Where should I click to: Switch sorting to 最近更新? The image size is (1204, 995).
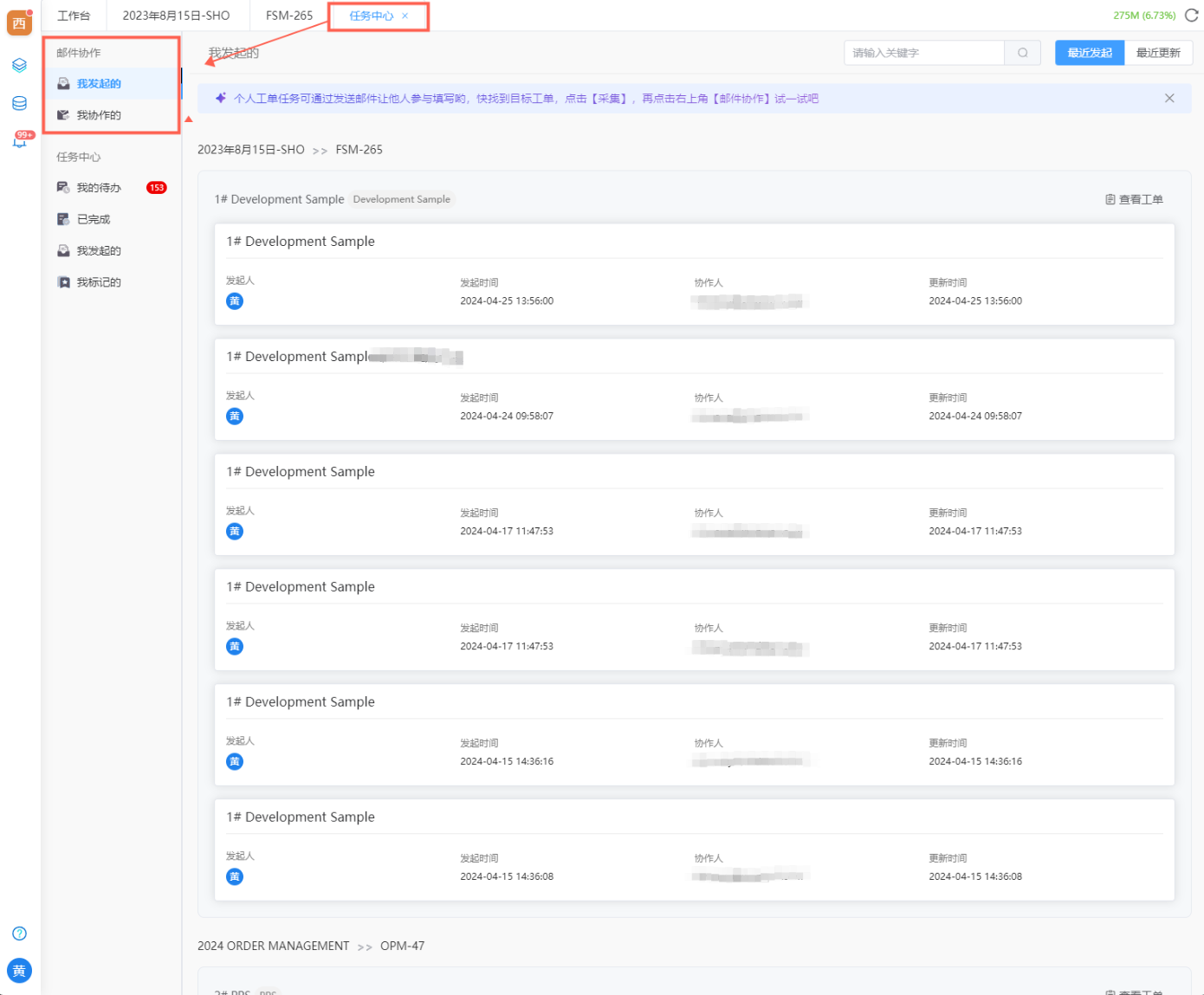[1158, 53]
